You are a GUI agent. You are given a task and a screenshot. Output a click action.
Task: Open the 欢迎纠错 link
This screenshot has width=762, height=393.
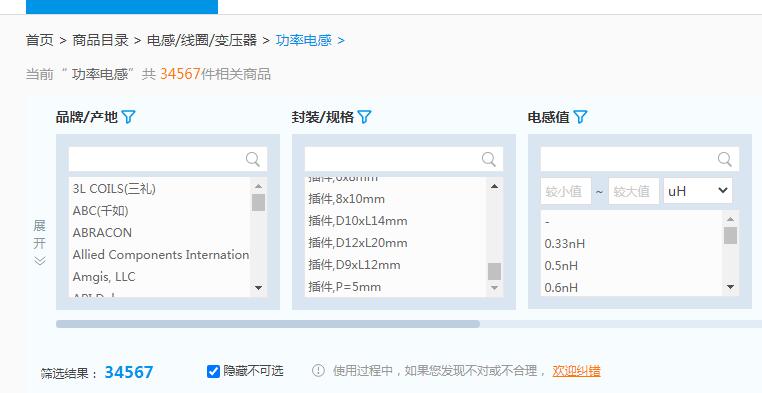click(576, 371)
